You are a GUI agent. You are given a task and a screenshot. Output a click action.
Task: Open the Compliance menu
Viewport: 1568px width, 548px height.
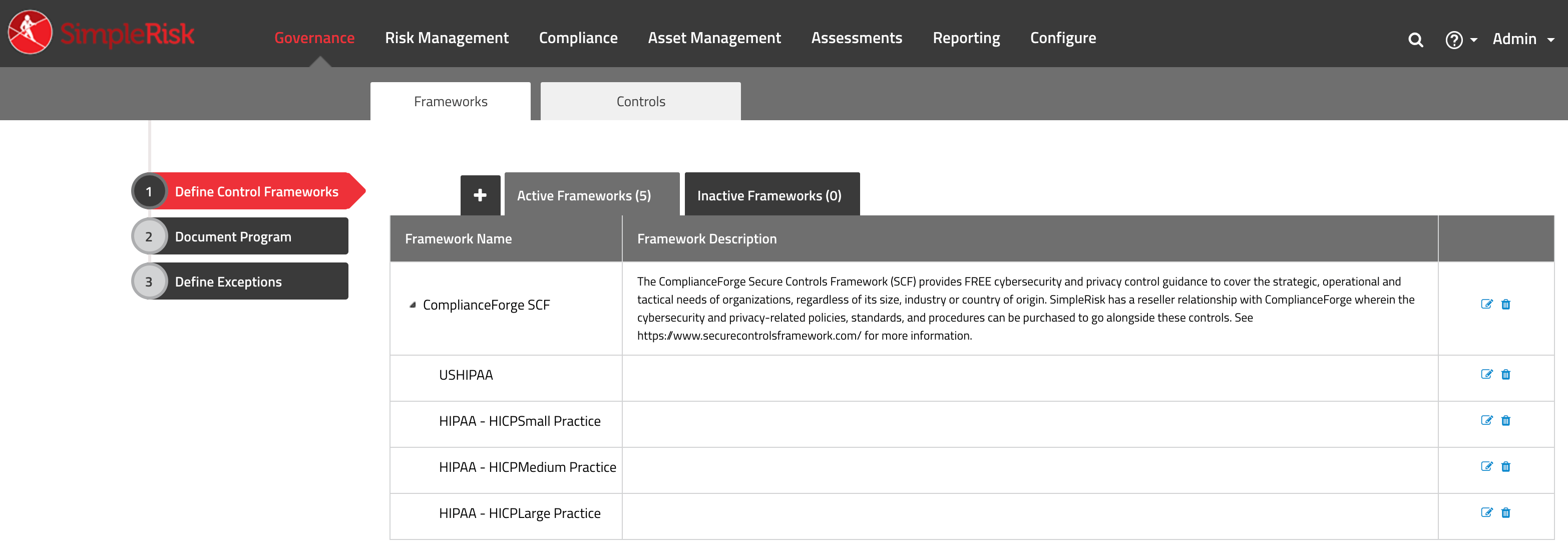(x=578, y=38)
